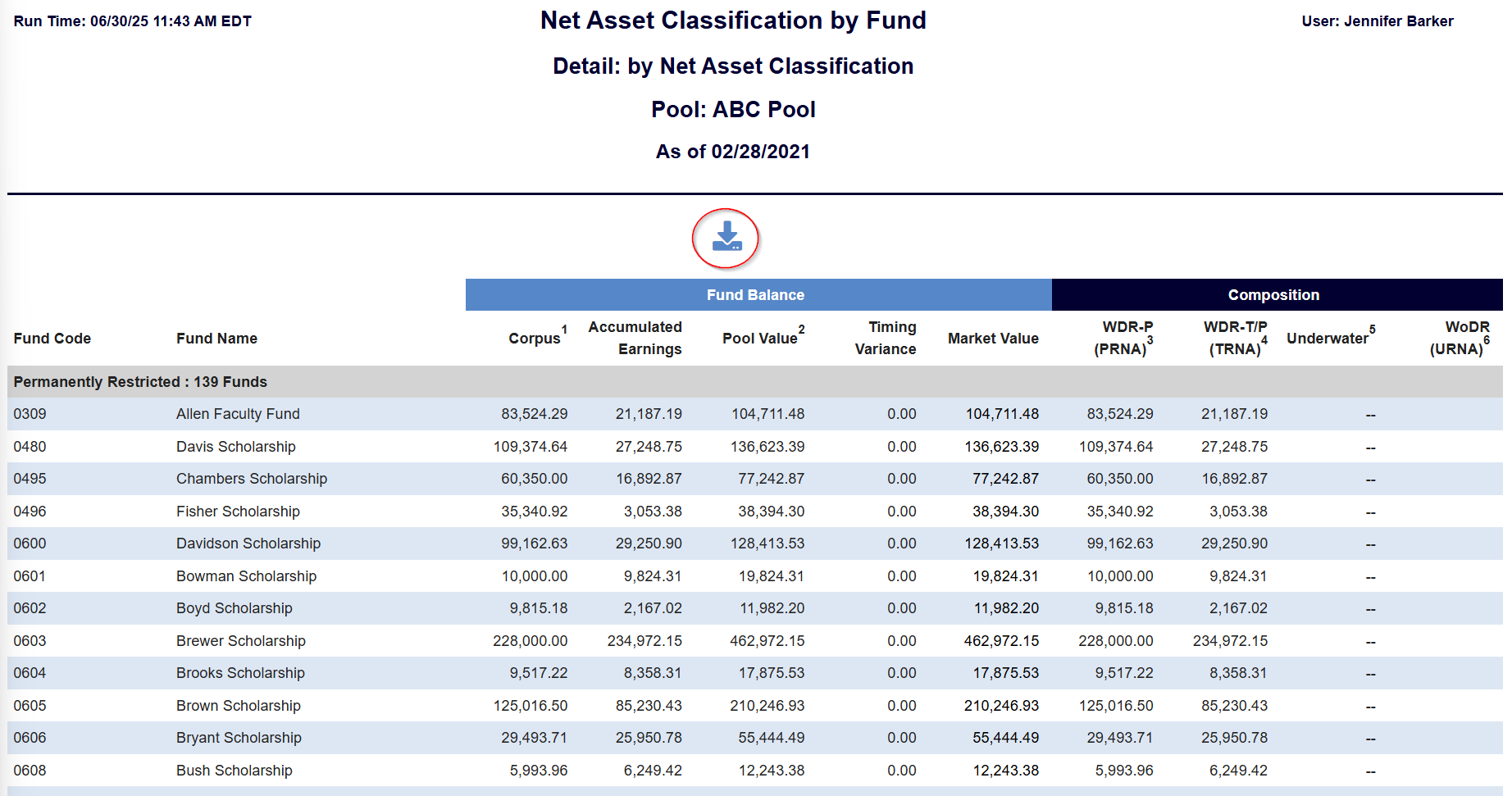Screen dimensions: 1512x796
Task: Click the Composition header band
Action: 1277,295
